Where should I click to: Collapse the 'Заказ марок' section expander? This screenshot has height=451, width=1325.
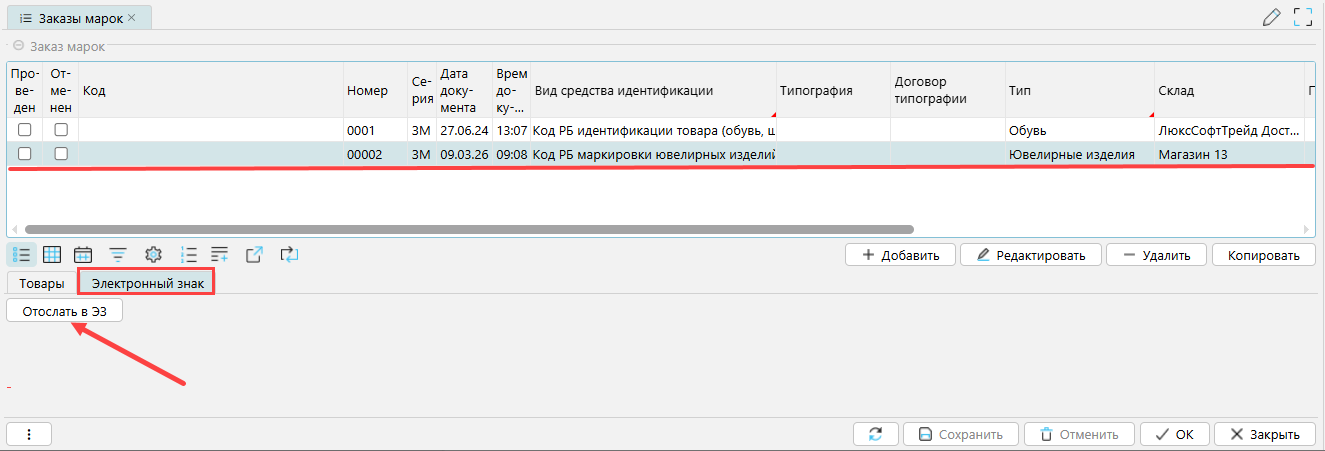pyautogui.click(x=18, y=46)
